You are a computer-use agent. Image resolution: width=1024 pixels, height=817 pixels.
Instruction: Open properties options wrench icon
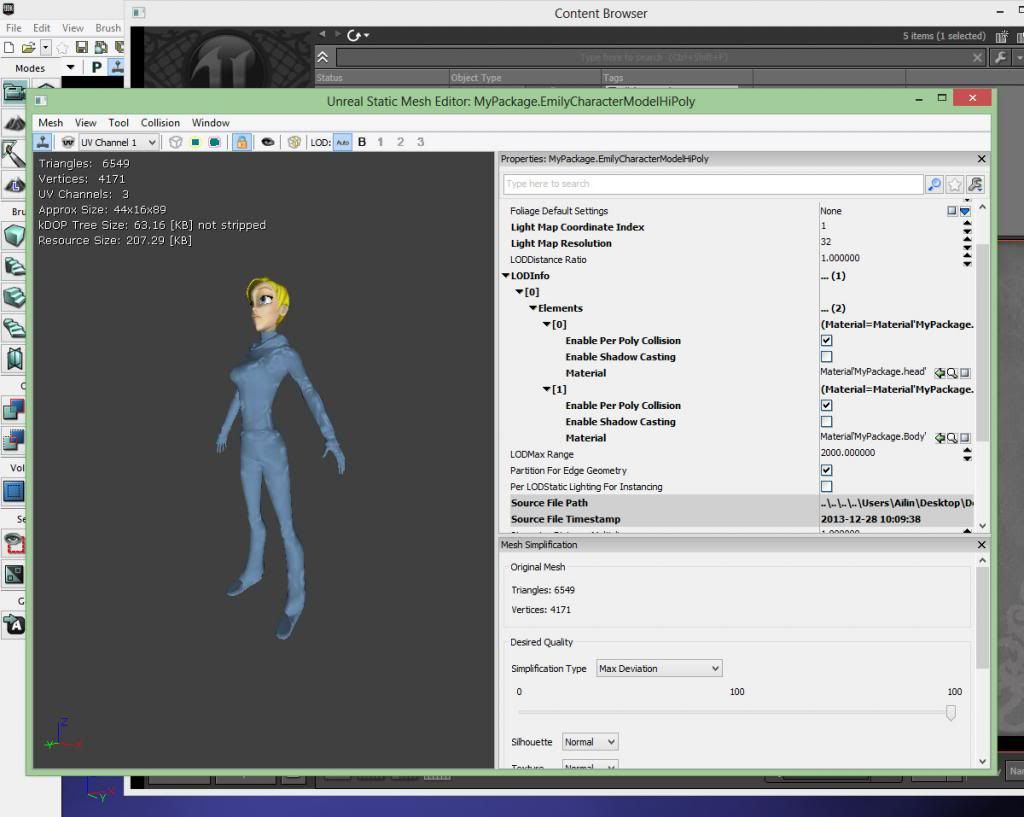point(976,185)
